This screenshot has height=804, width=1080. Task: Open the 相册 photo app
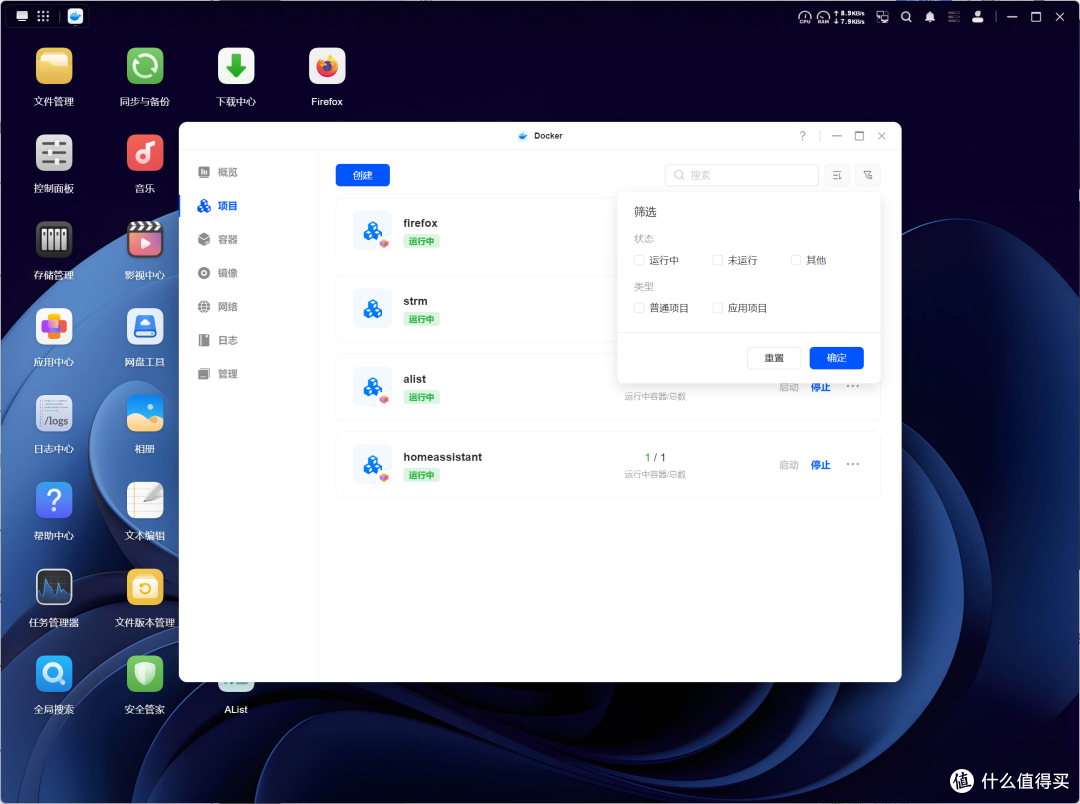145,413
